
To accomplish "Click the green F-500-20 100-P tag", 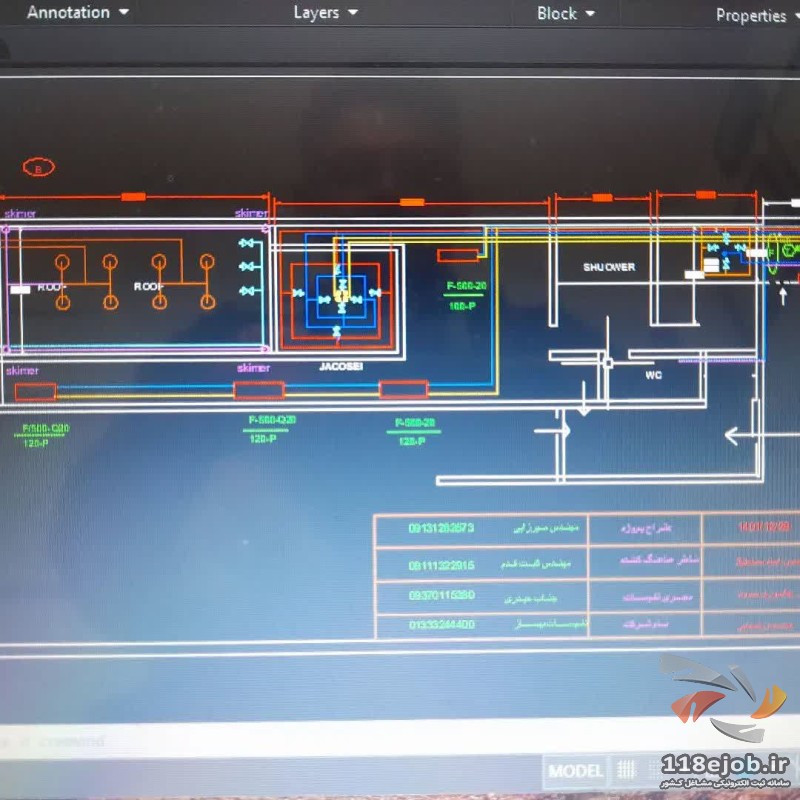I will pos(466,293).
